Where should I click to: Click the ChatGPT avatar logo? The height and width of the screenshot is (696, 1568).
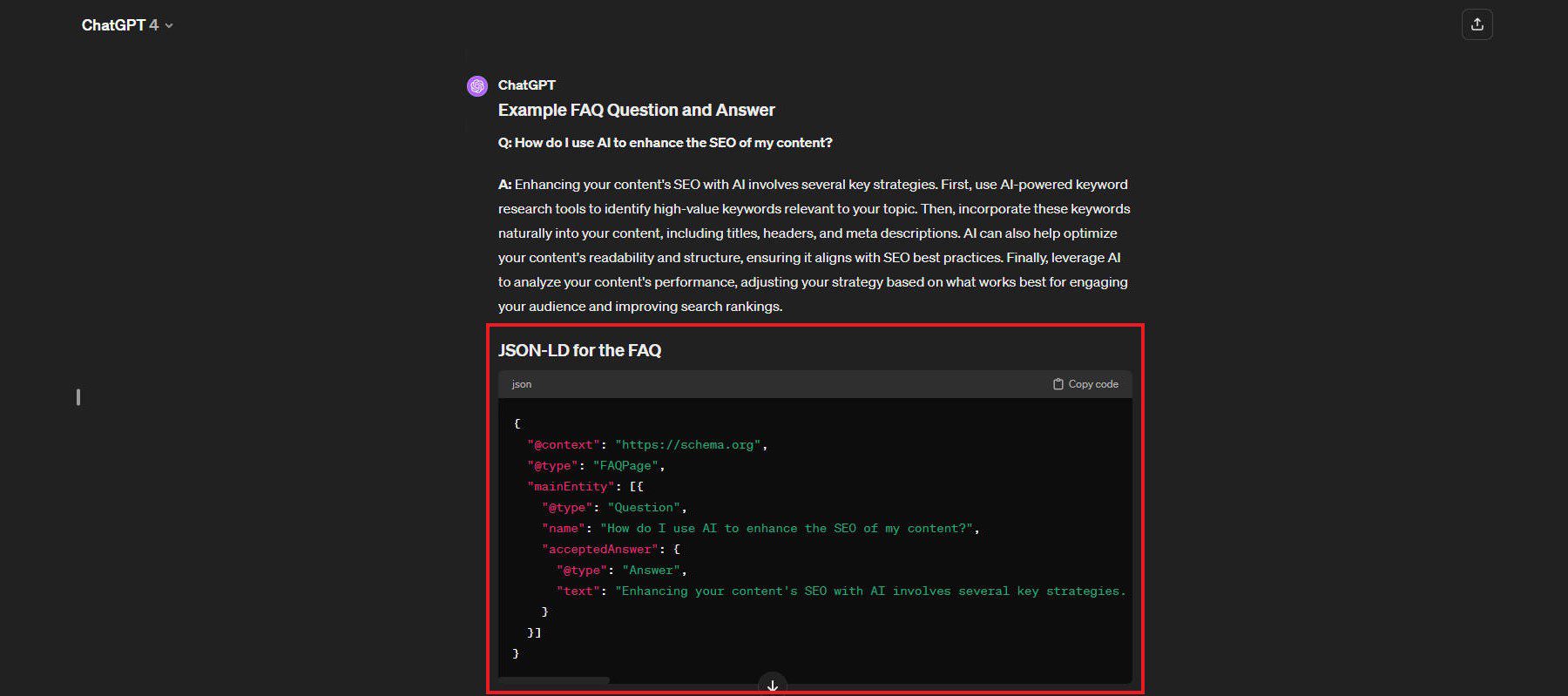click(x=477, y=85)
